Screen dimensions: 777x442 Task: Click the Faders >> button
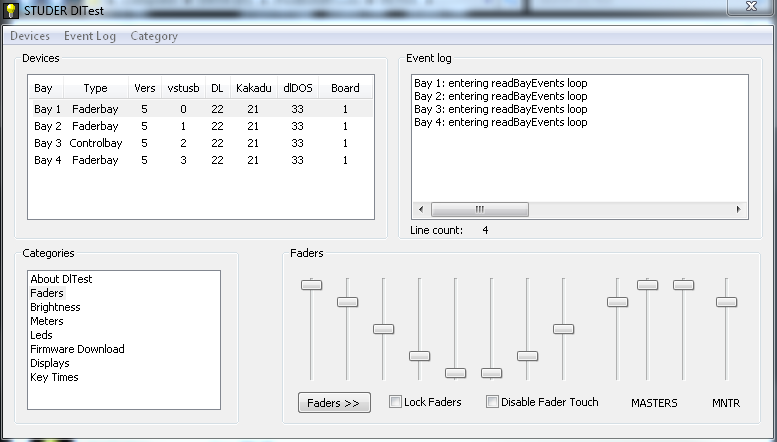click(334, 403)
